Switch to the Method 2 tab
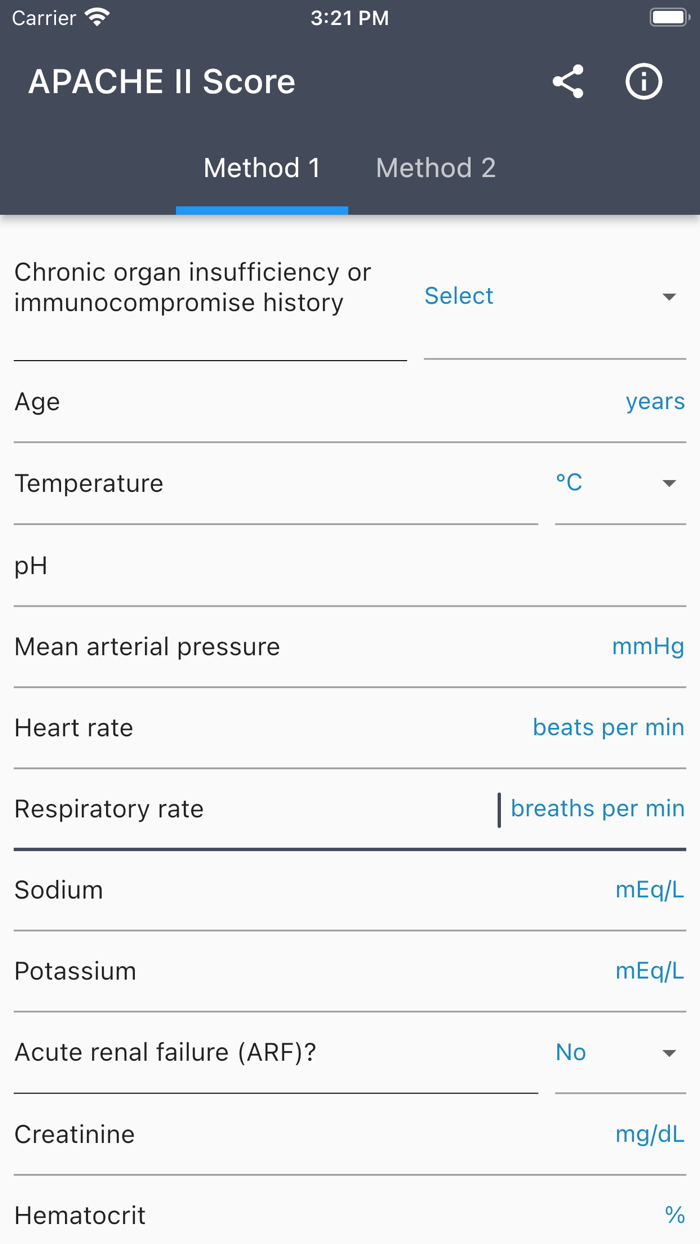The width and height of the screenshot is (700, 1244). pos(435,168)
